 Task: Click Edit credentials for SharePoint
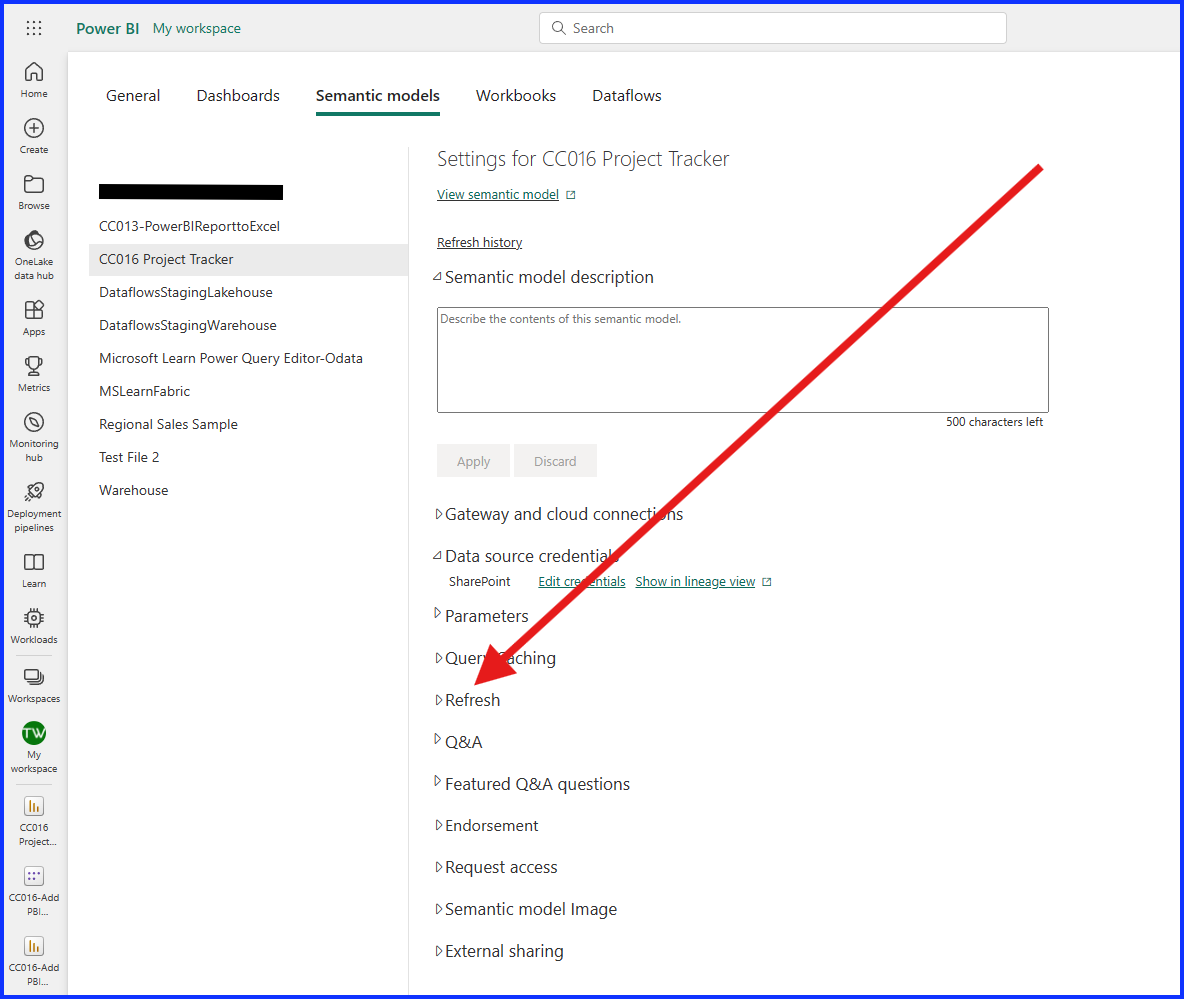coord(581,582)
